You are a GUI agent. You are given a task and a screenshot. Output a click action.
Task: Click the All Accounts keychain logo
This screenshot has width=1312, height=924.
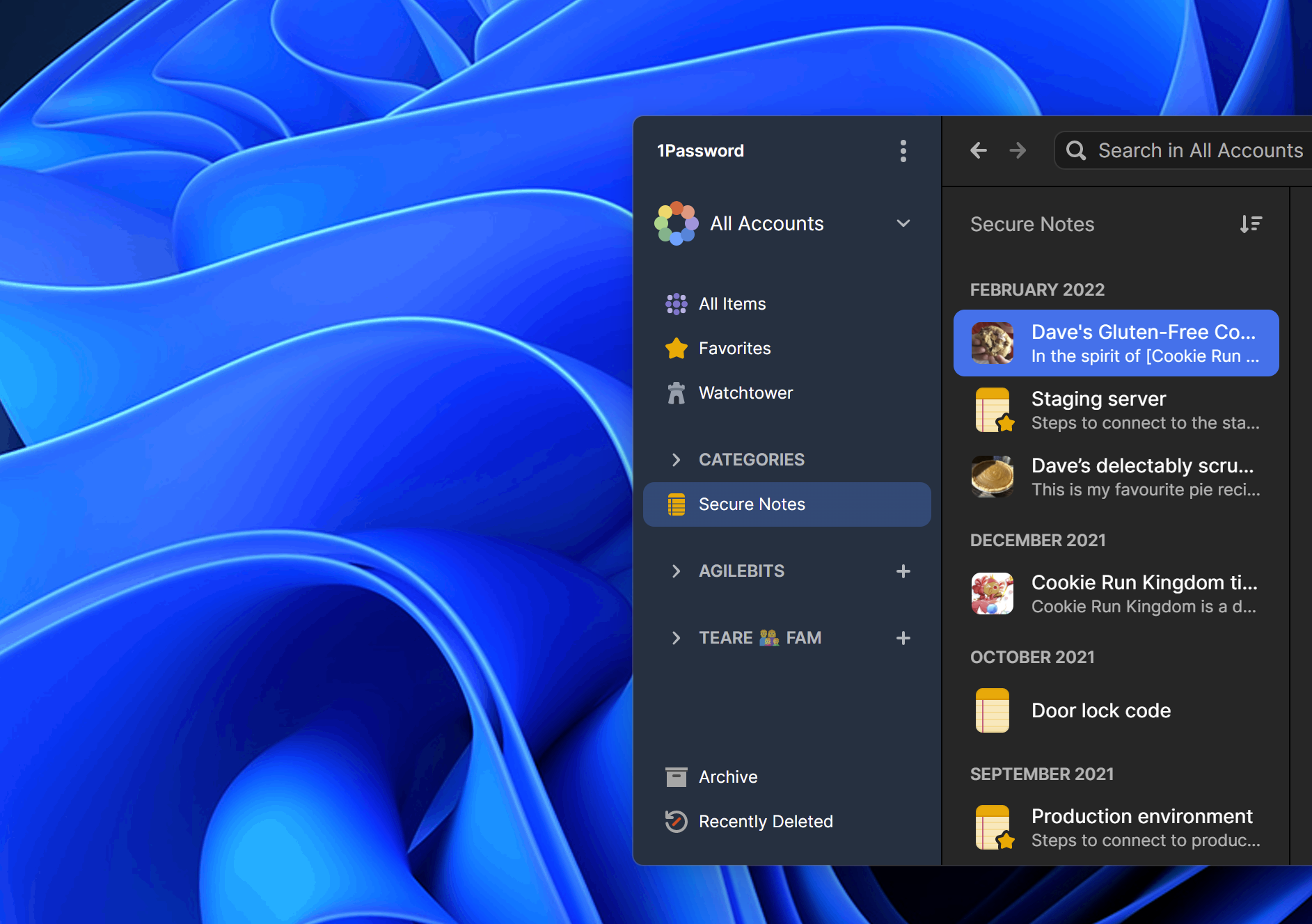click(x=676, y=223)
